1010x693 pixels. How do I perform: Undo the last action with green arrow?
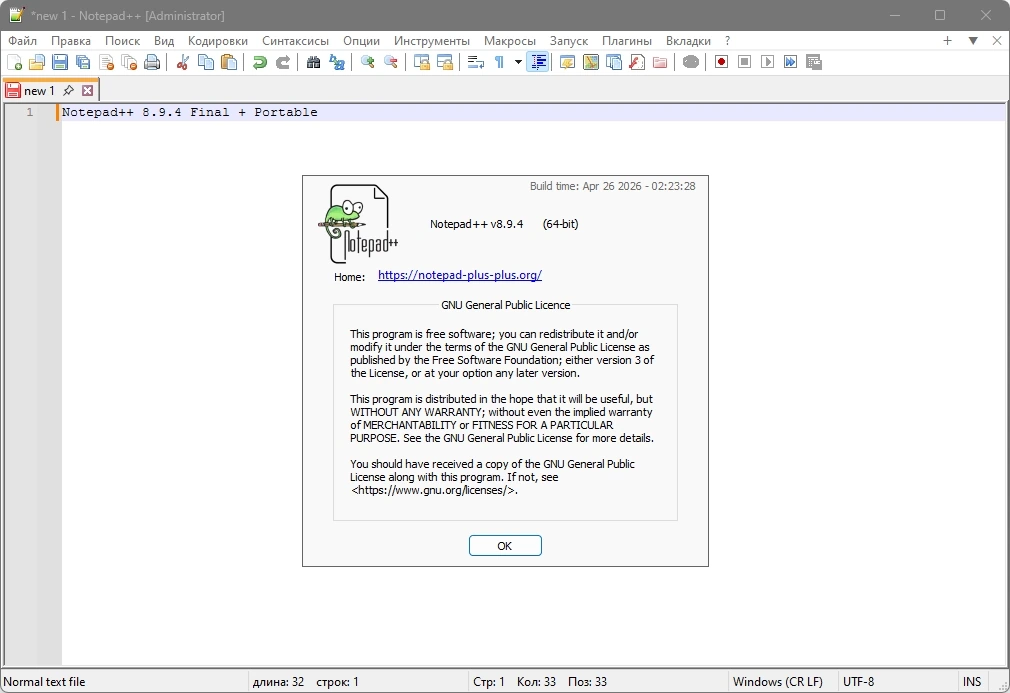tap(260, 62)
